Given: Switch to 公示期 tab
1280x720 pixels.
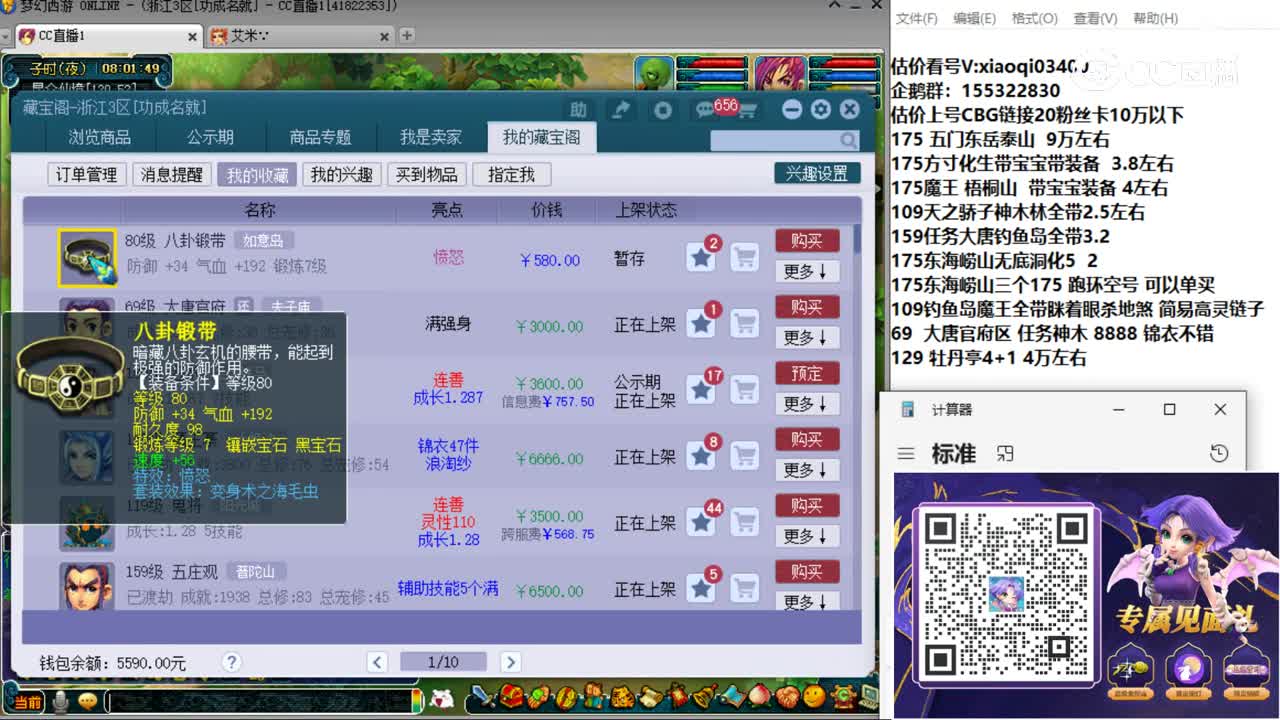Looking at the screenshot, I should pos(210,137).
